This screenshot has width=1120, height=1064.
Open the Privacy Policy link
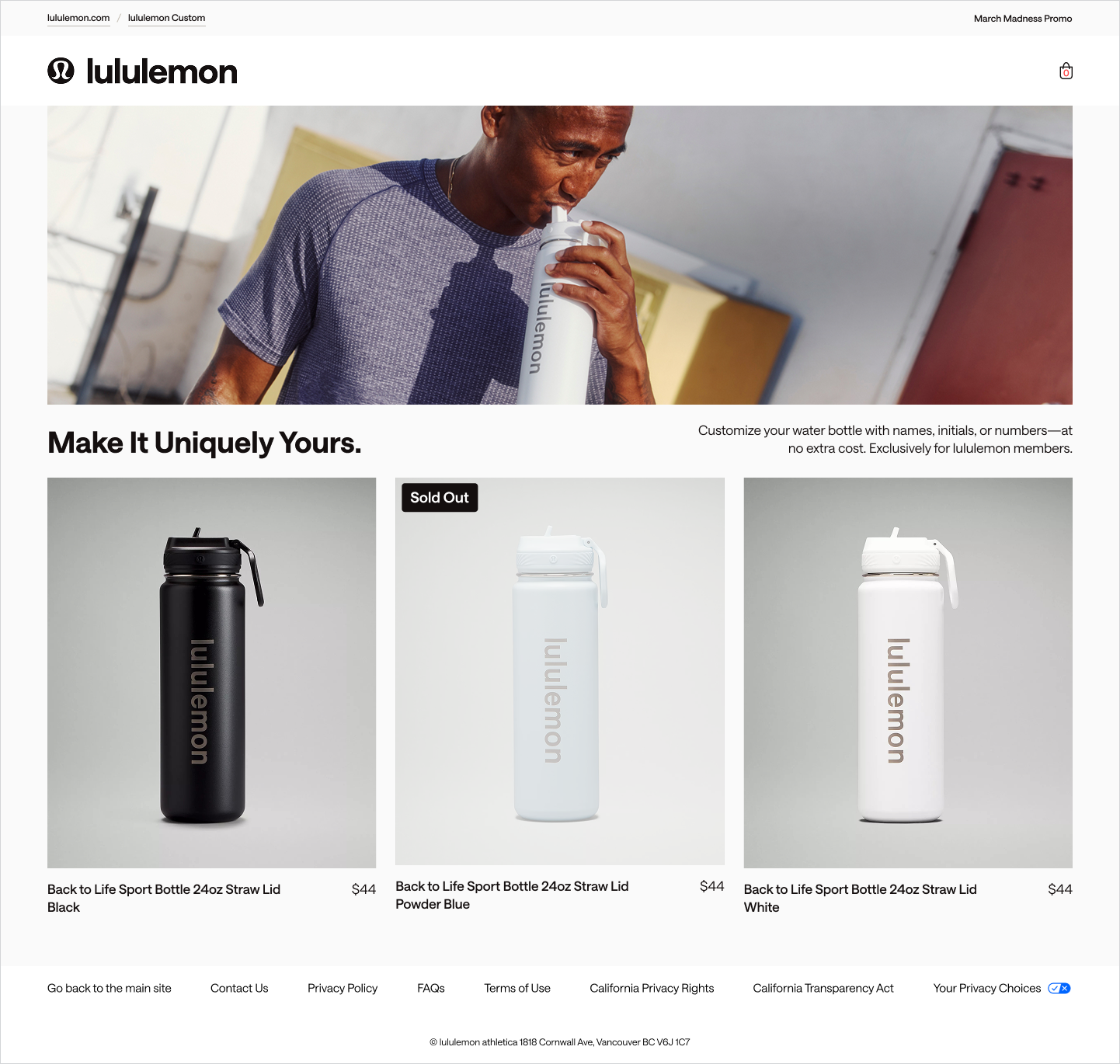(343, 988)
